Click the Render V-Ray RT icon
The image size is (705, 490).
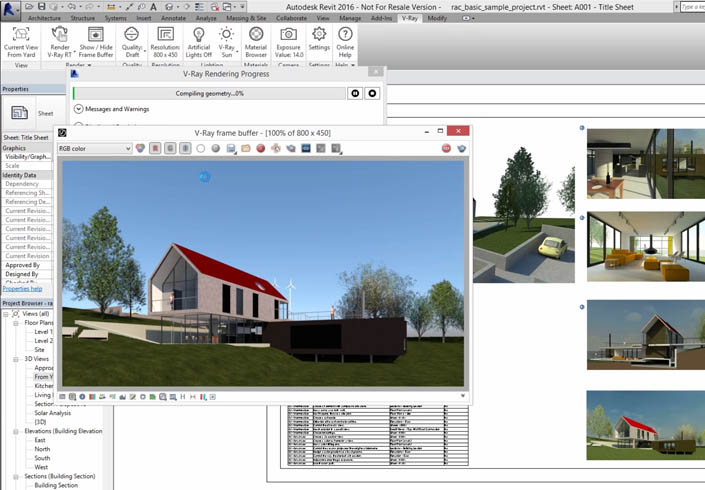[x=59, y=34]
